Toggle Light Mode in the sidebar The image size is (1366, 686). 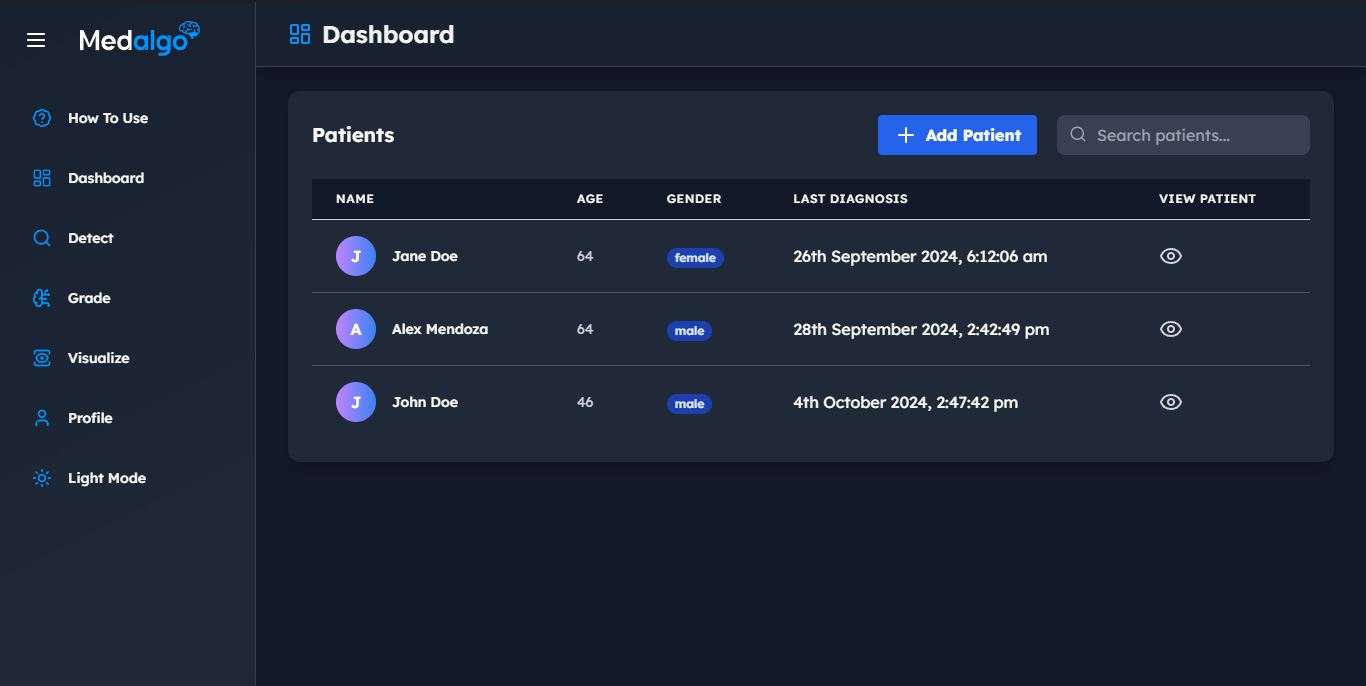click(106, 478)
